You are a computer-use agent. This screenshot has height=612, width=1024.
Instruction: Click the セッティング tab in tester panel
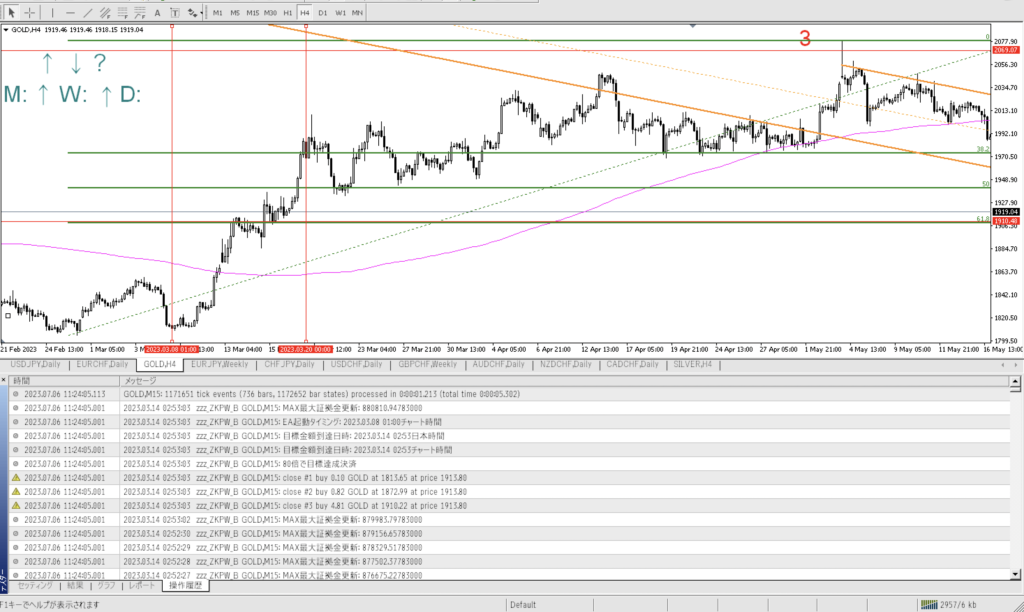35,585
